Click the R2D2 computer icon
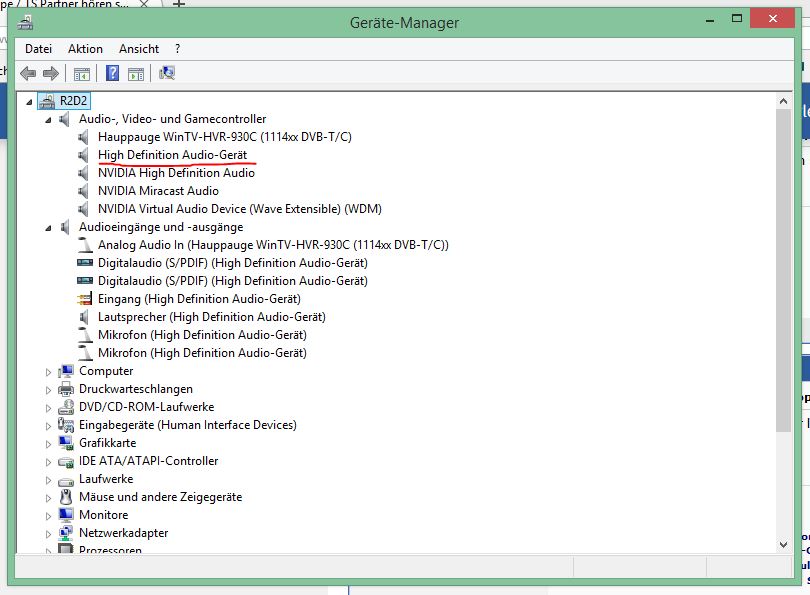The image size is (810, 595). tap(47, 101)
